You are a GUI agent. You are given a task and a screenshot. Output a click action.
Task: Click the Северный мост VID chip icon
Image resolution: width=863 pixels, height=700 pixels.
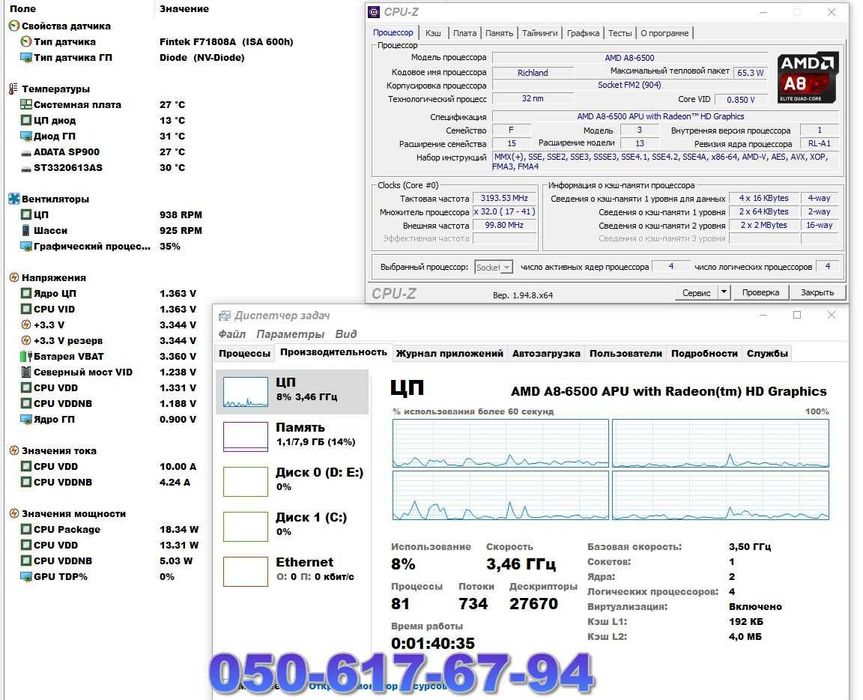click(25, 372)
